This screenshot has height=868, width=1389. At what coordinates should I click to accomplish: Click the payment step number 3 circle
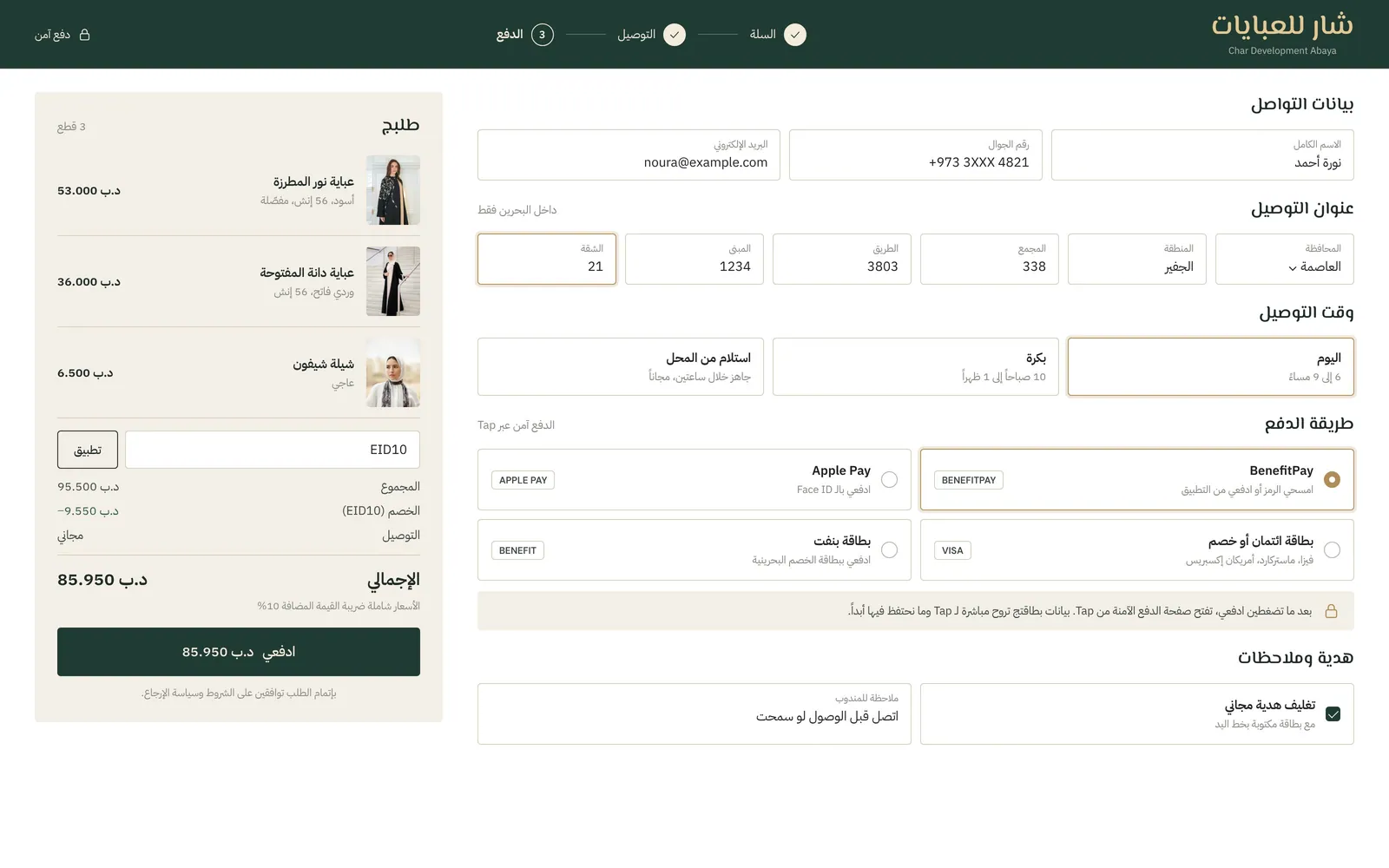pyautogui.click(x=543, y=35)
